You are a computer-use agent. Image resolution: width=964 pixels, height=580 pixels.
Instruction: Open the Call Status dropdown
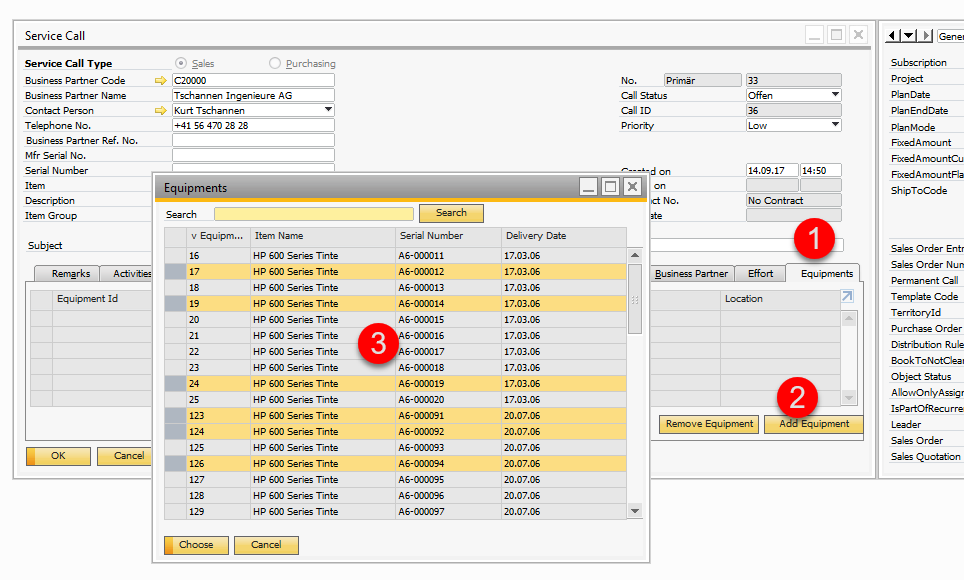click(835, 95)
